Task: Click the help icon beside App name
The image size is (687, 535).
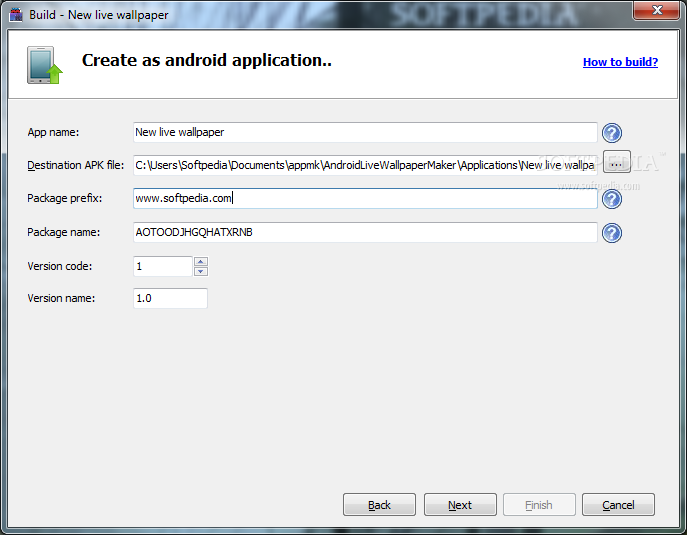Action: (x=612, y=133)
